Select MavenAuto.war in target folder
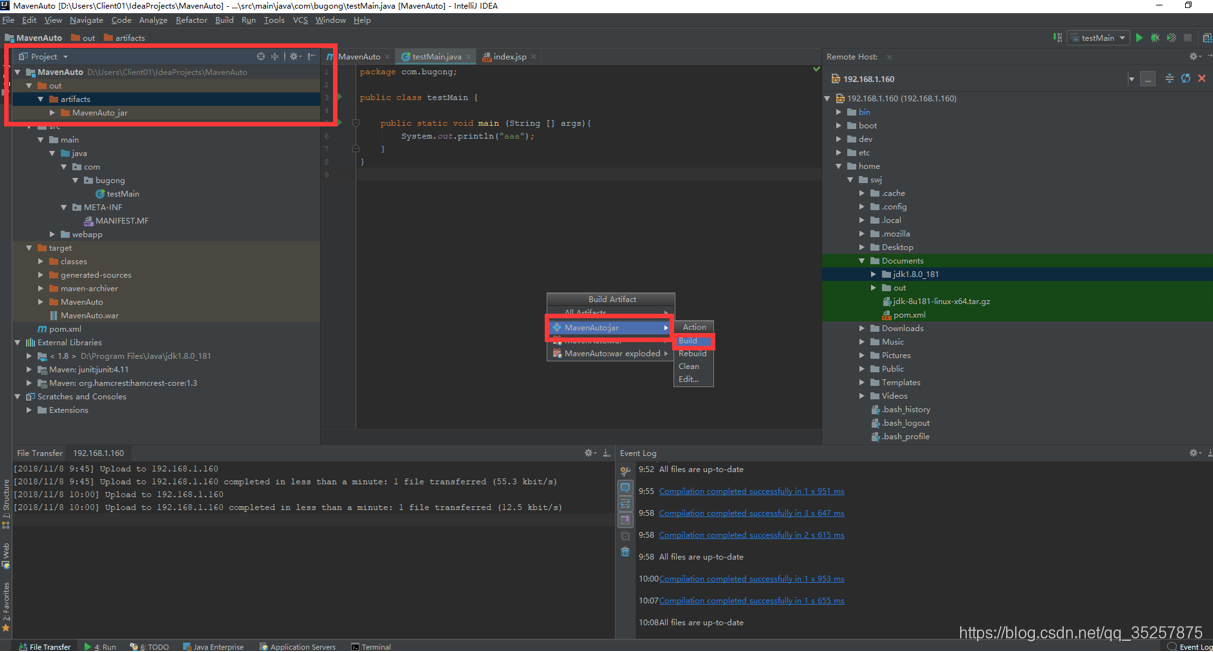Image resolution: width=1213 pixels, height=652 pixels. pos(84,315)
